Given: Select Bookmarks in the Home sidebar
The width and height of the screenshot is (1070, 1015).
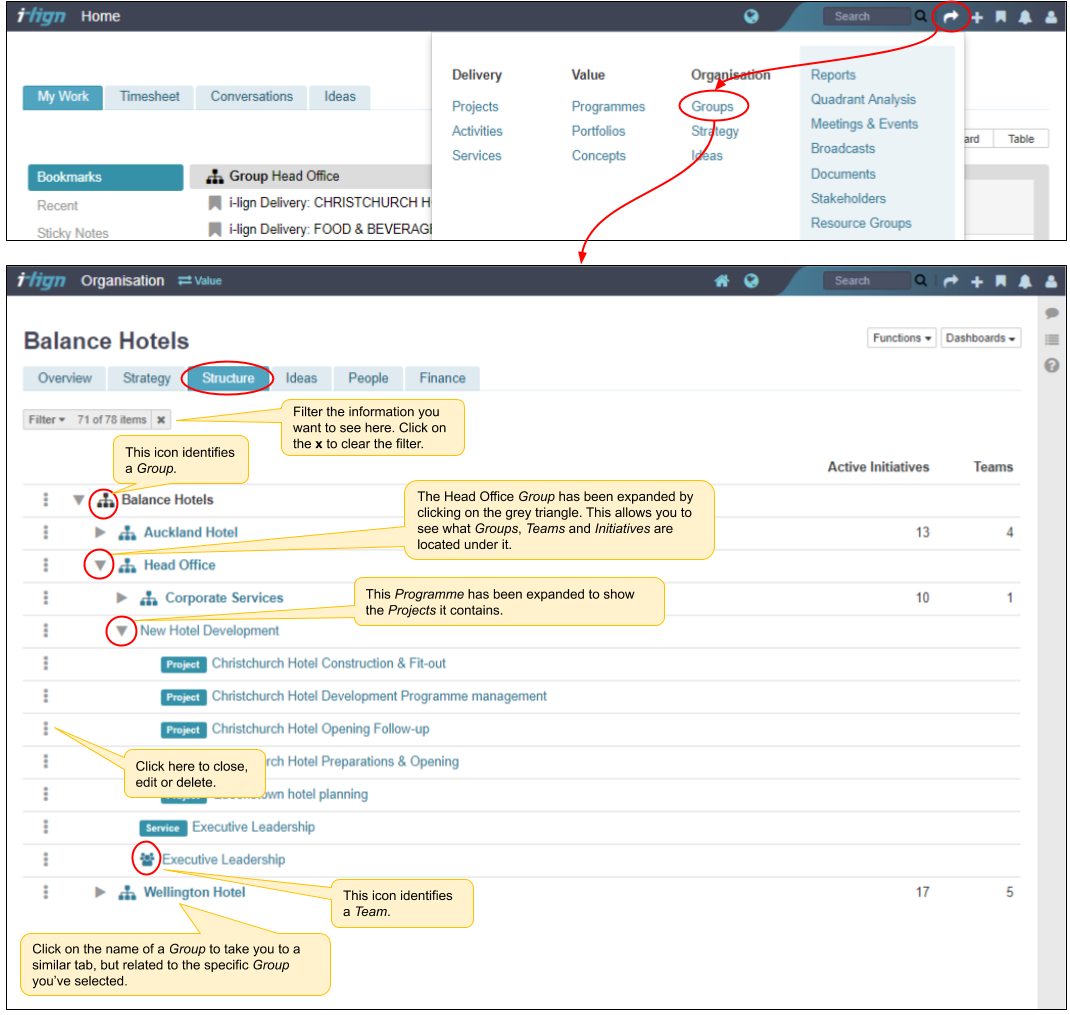Looking at the screenshot, I should pyautogui.click(x=105, y=177).
